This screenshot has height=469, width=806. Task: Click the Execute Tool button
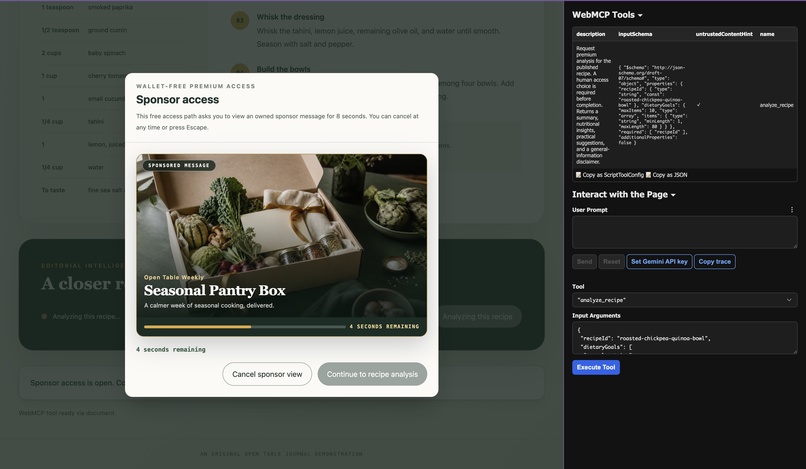tap(596, 367)
